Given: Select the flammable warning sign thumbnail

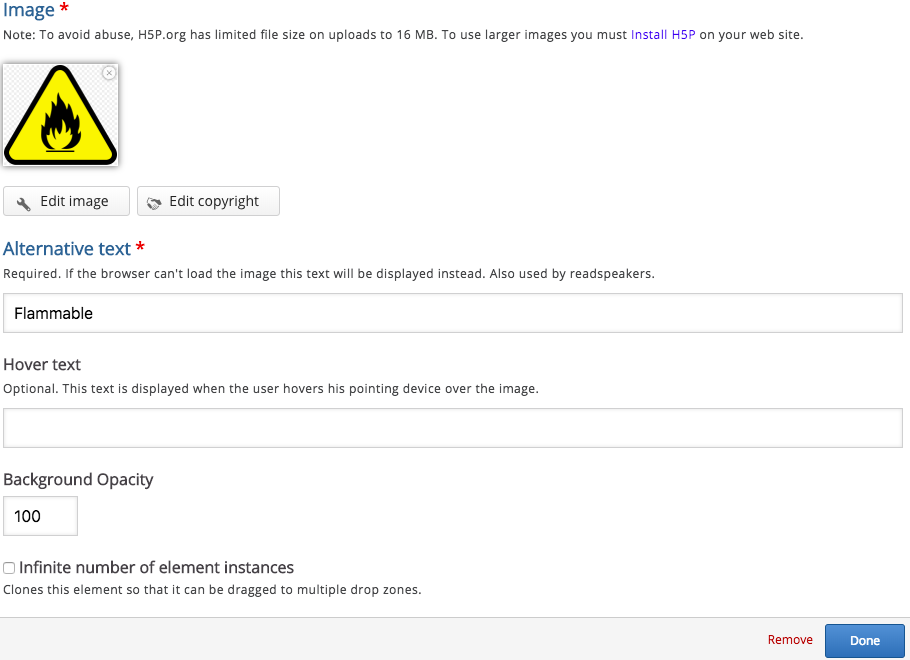Looking at the screenshot, I should pyautogui.click(x=60, y=115).
